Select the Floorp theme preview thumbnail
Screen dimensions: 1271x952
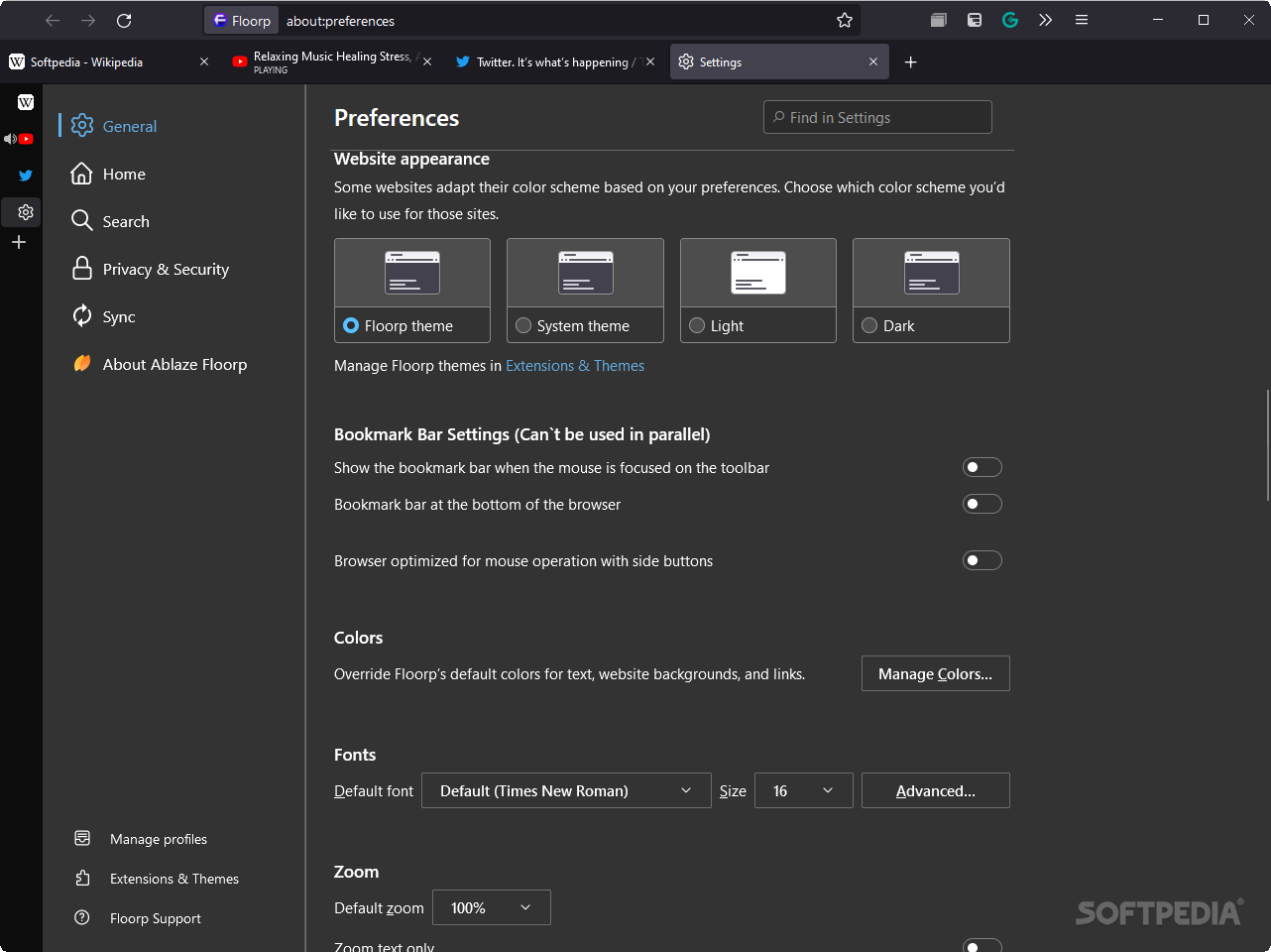[x=412, y=273]
